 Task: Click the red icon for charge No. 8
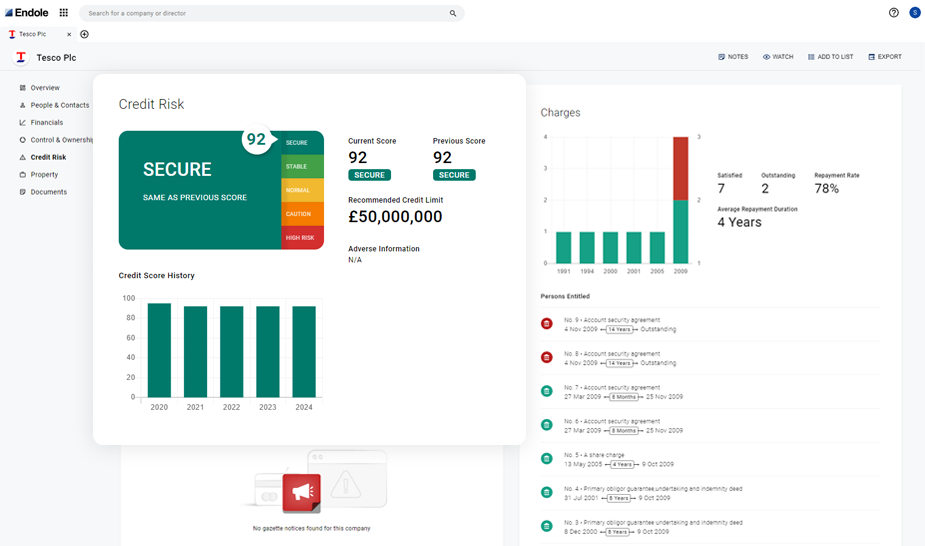547,357
